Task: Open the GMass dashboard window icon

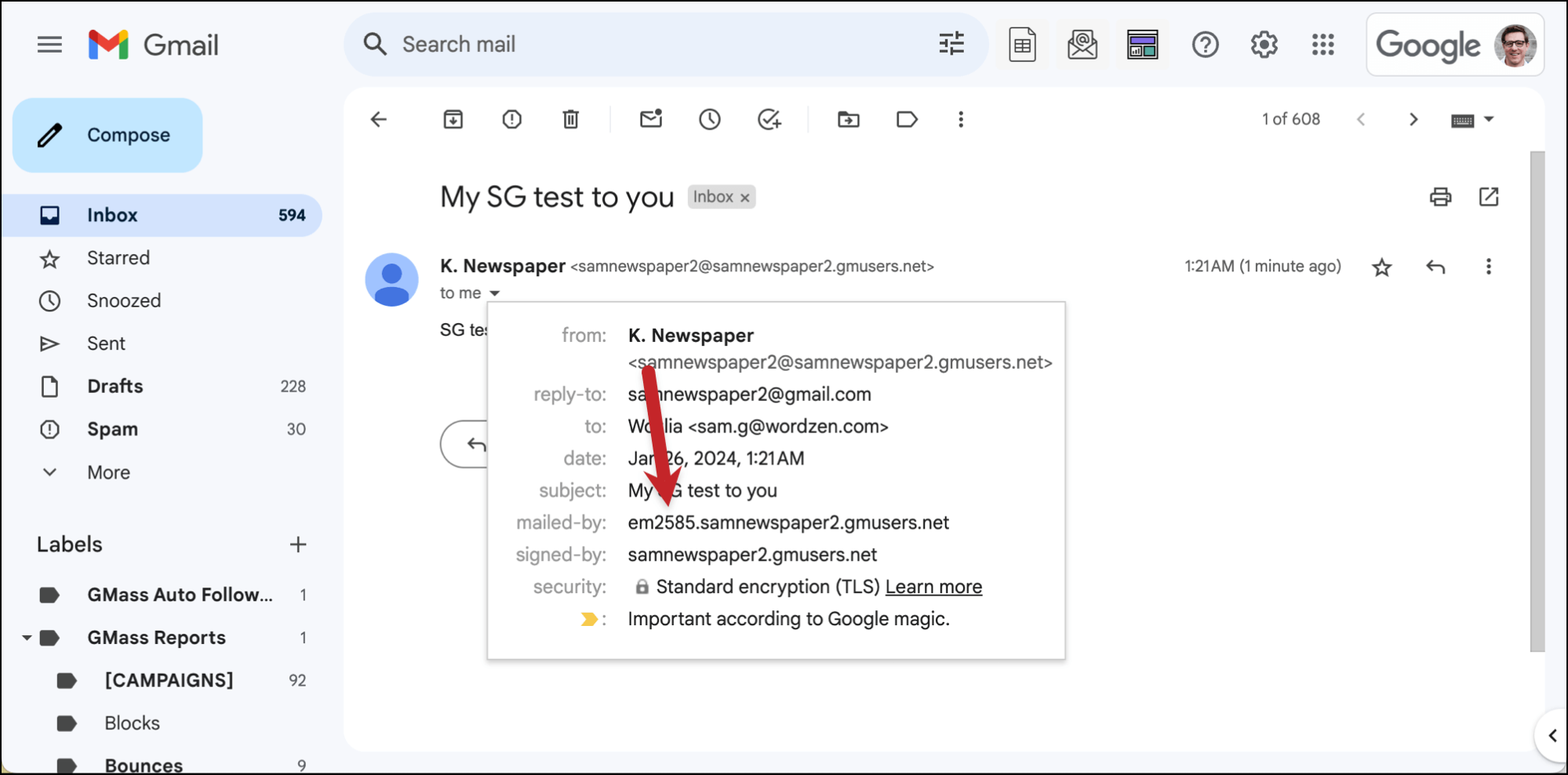Action: [x=1142, y=45]
